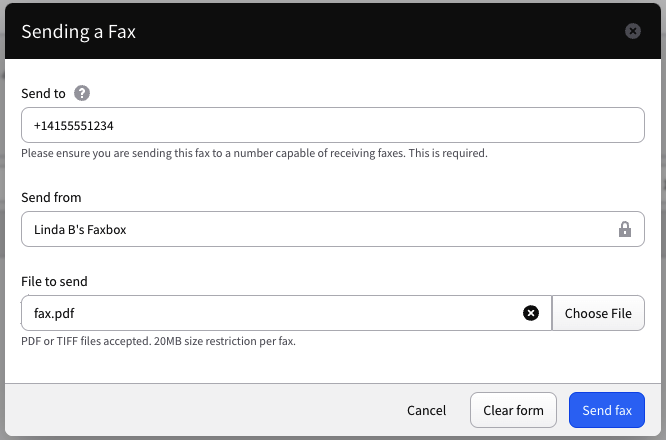The width and height of the screenshot is (666, 440).
Task: Click the PDF or TIFF size restriction note
Action: click(x=158, y=341)
